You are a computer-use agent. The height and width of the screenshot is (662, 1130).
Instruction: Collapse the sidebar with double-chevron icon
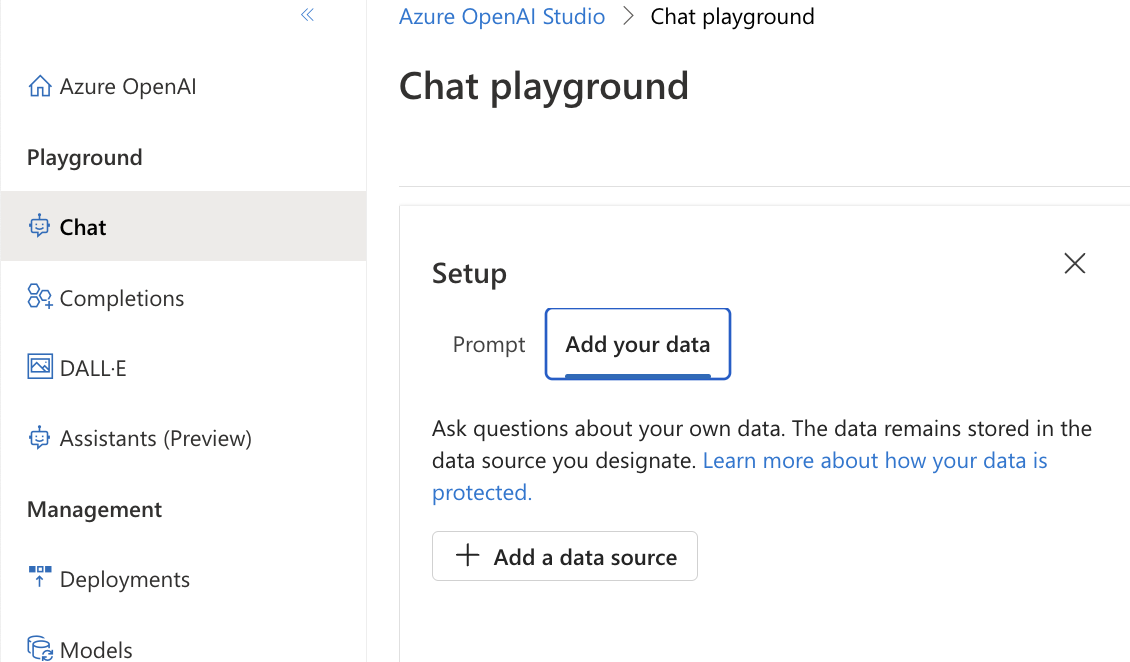click(308, 14)
